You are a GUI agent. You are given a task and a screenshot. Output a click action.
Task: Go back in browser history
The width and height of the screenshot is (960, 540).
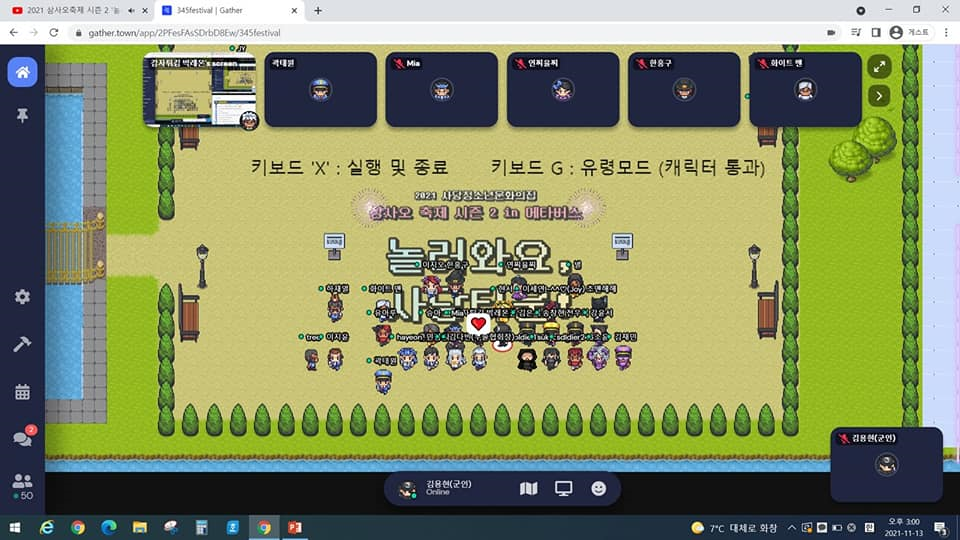(x=13, y=32)
